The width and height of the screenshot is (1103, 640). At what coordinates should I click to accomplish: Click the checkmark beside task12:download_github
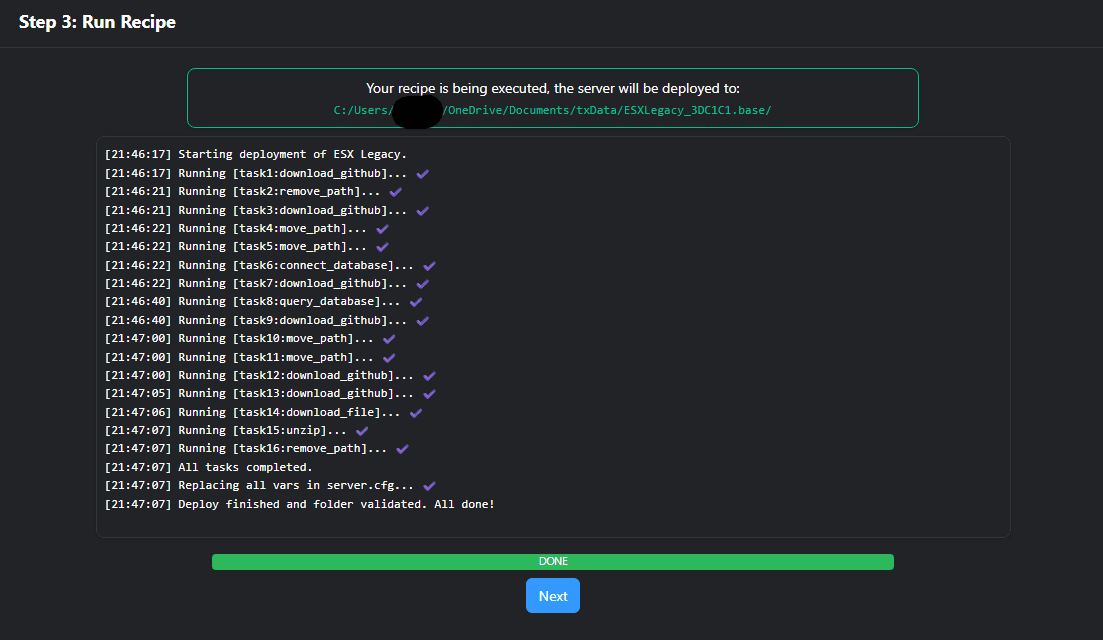tap(430, 376)
